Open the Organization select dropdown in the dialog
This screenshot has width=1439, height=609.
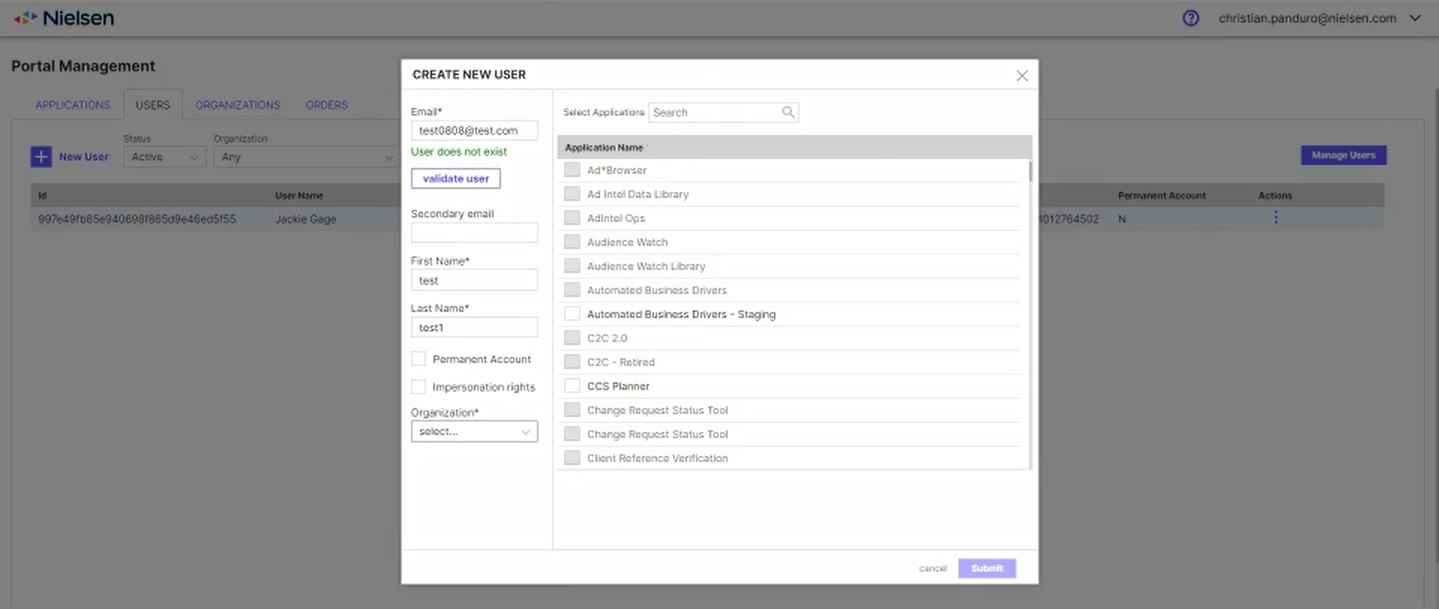point(474,431)
